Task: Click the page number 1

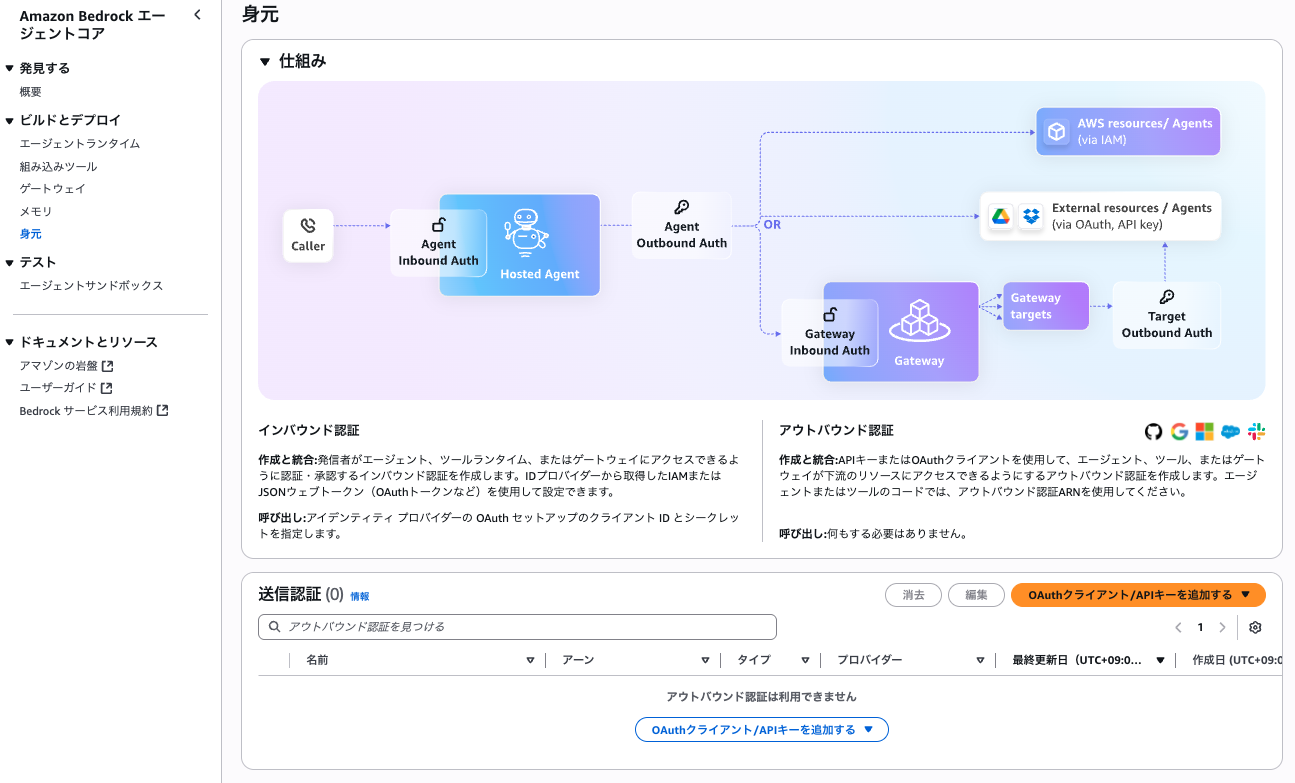Action: pos(1200,627)
